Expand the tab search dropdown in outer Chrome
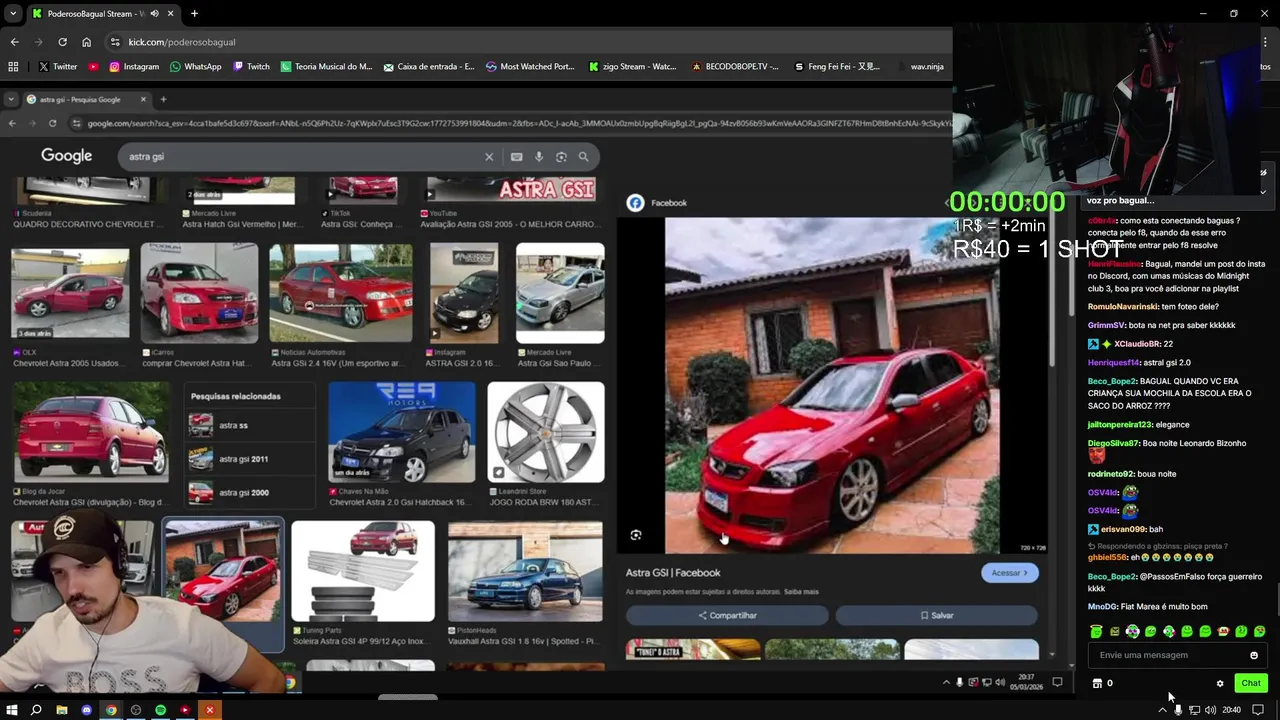The height and width of the screenshot is (720, 1280). (x=12, y=14)
